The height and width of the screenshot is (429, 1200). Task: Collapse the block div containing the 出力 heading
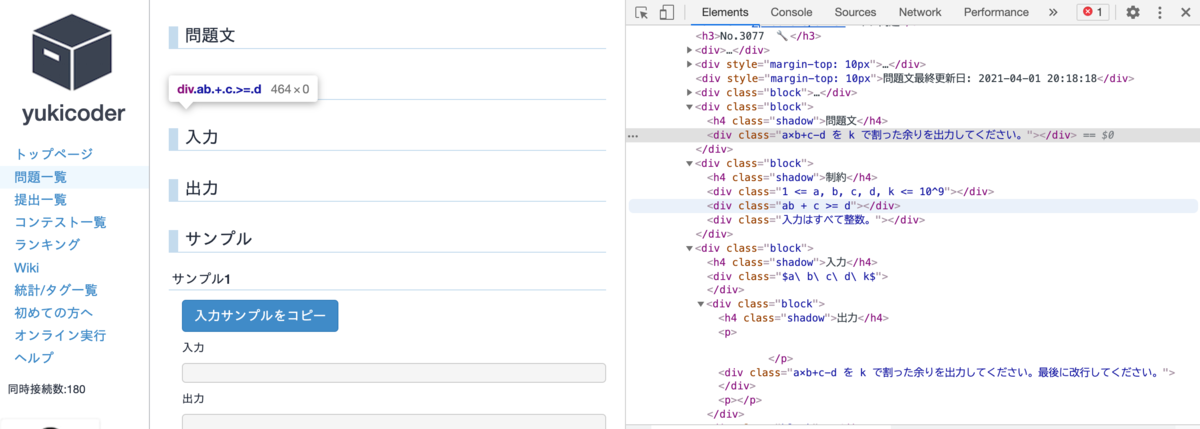point(701,304)
